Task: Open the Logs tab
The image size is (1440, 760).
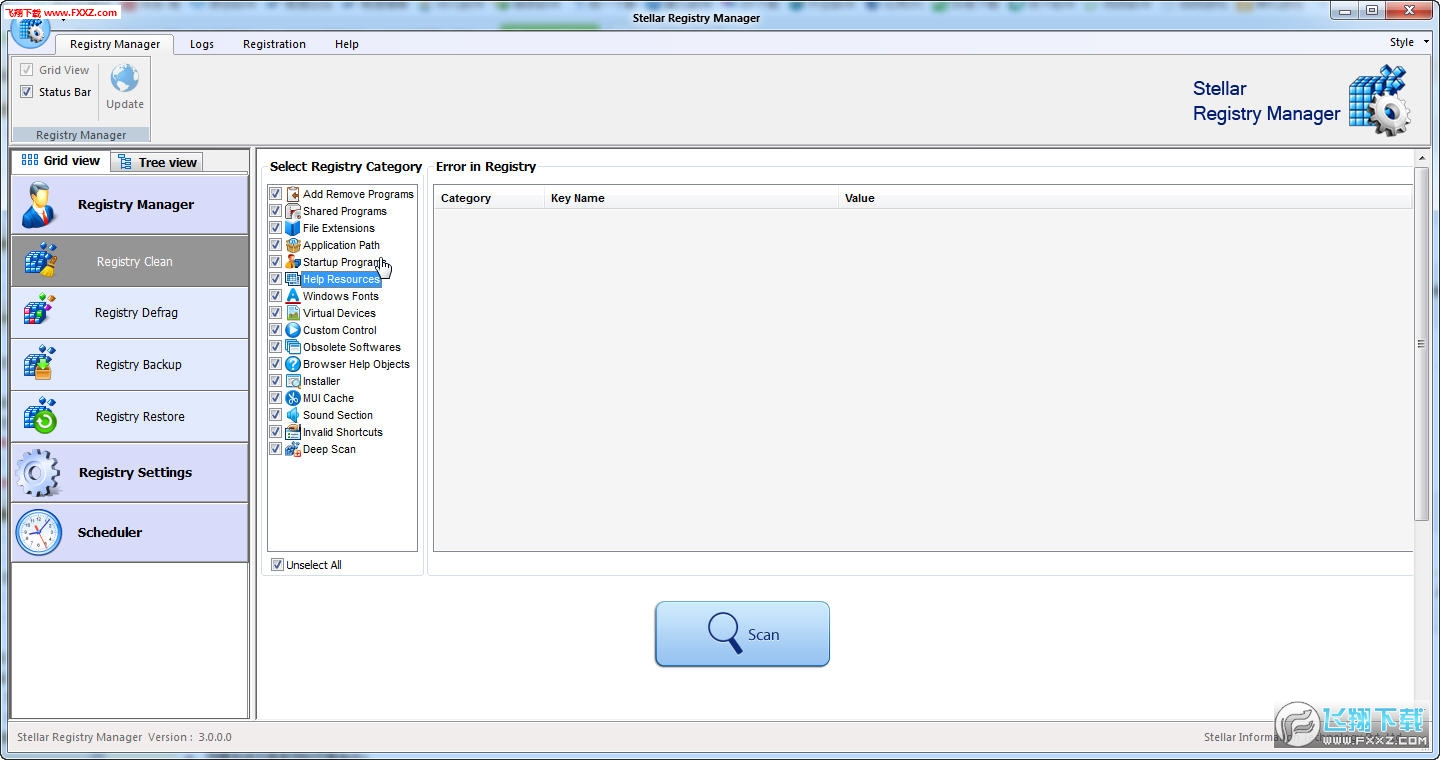Action: [202, 44]
